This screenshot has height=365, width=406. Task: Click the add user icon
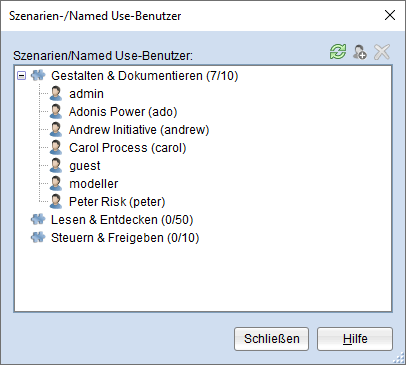(360, 52)
